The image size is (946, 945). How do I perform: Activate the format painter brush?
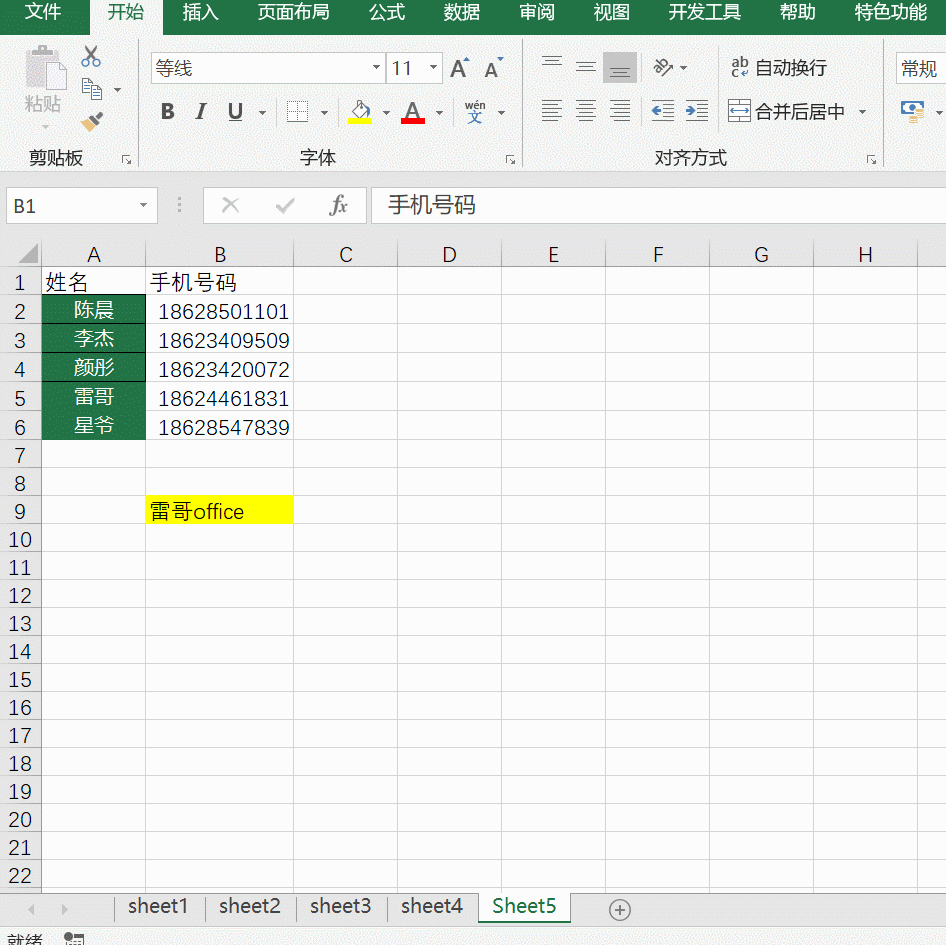pyautogui.click(x=92, y=121)
